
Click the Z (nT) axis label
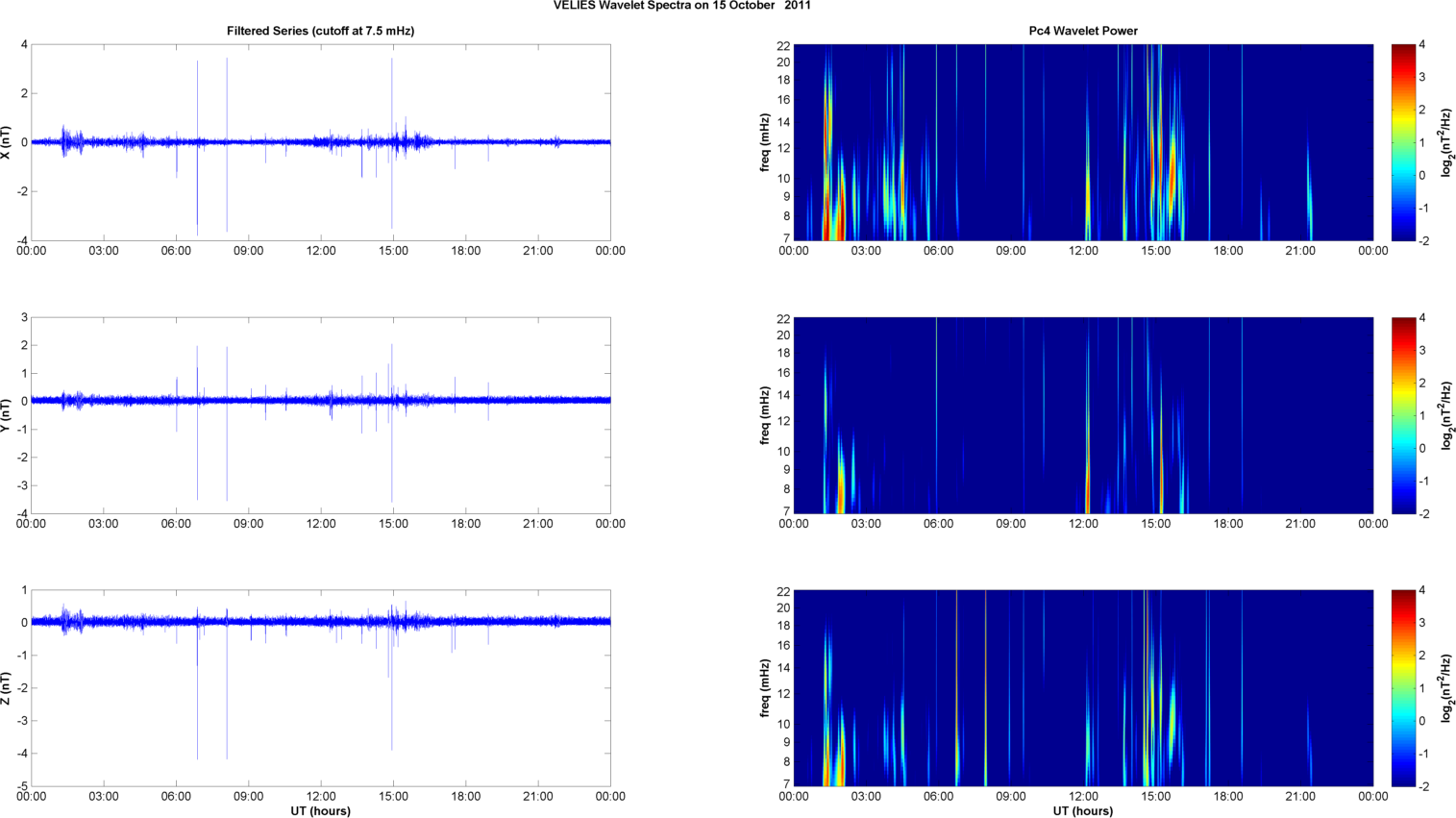(7, 688)
